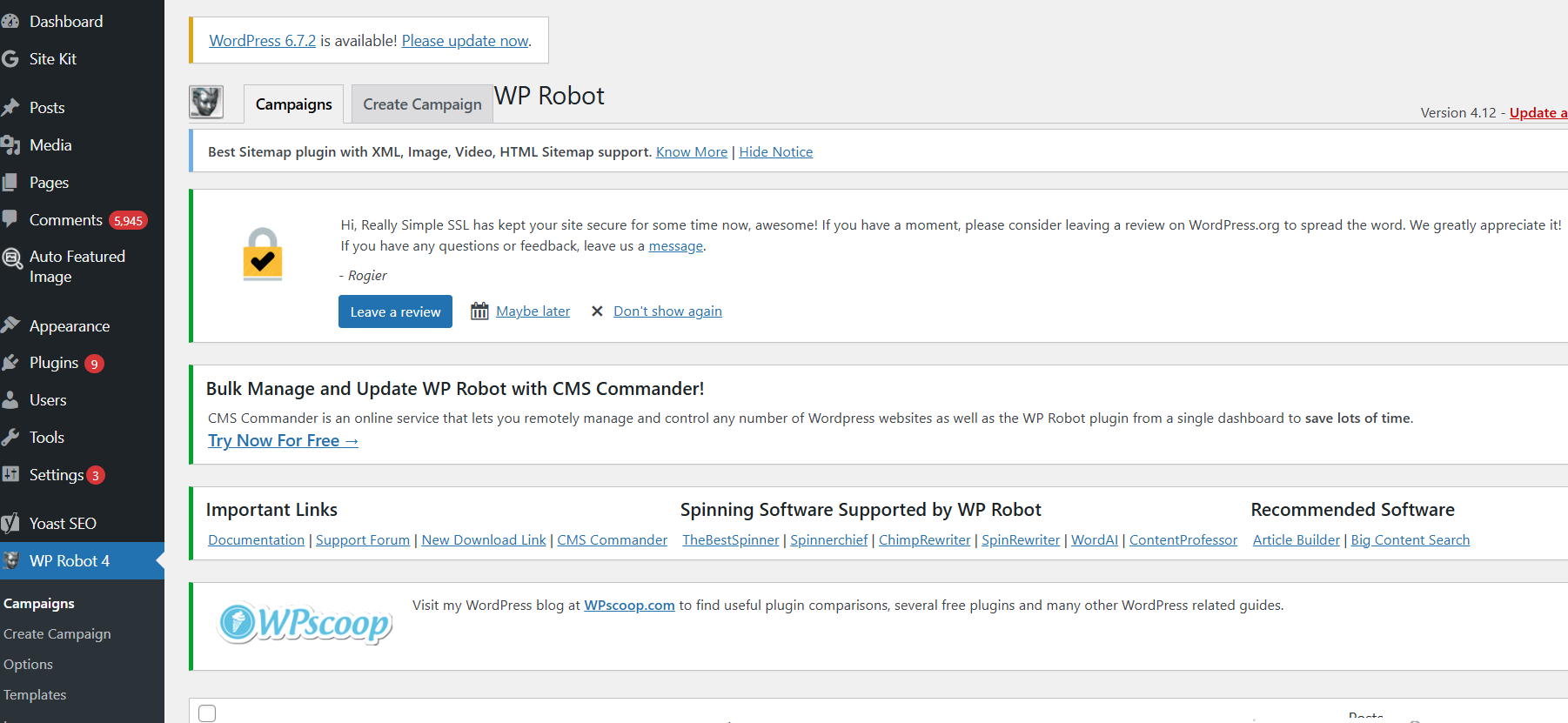Click the WP Robot 4 menu icon
The image size is (1568, 723).
coord(10,561)
